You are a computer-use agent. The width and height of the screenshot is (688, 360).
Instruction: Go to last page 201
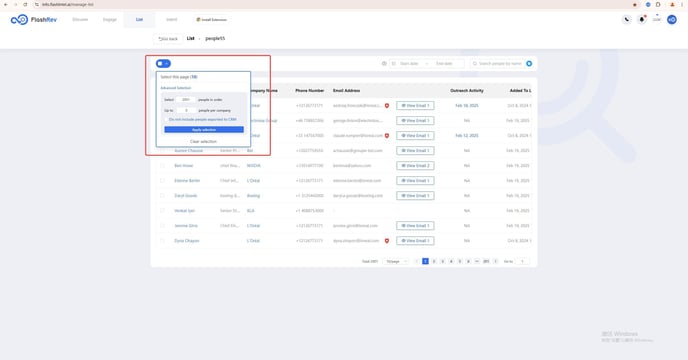(486, 261)
